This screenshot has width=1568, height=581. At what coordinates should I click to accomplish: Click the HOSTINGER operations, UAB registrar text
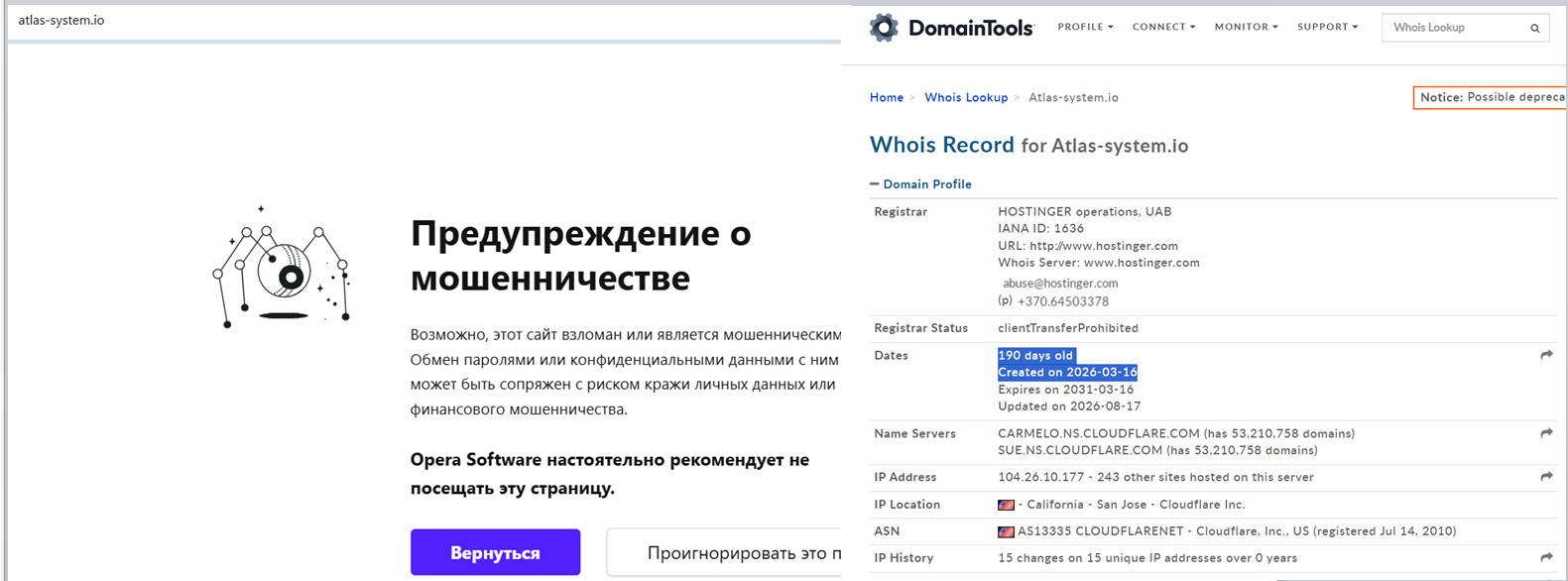click(x=1084, y=211)
